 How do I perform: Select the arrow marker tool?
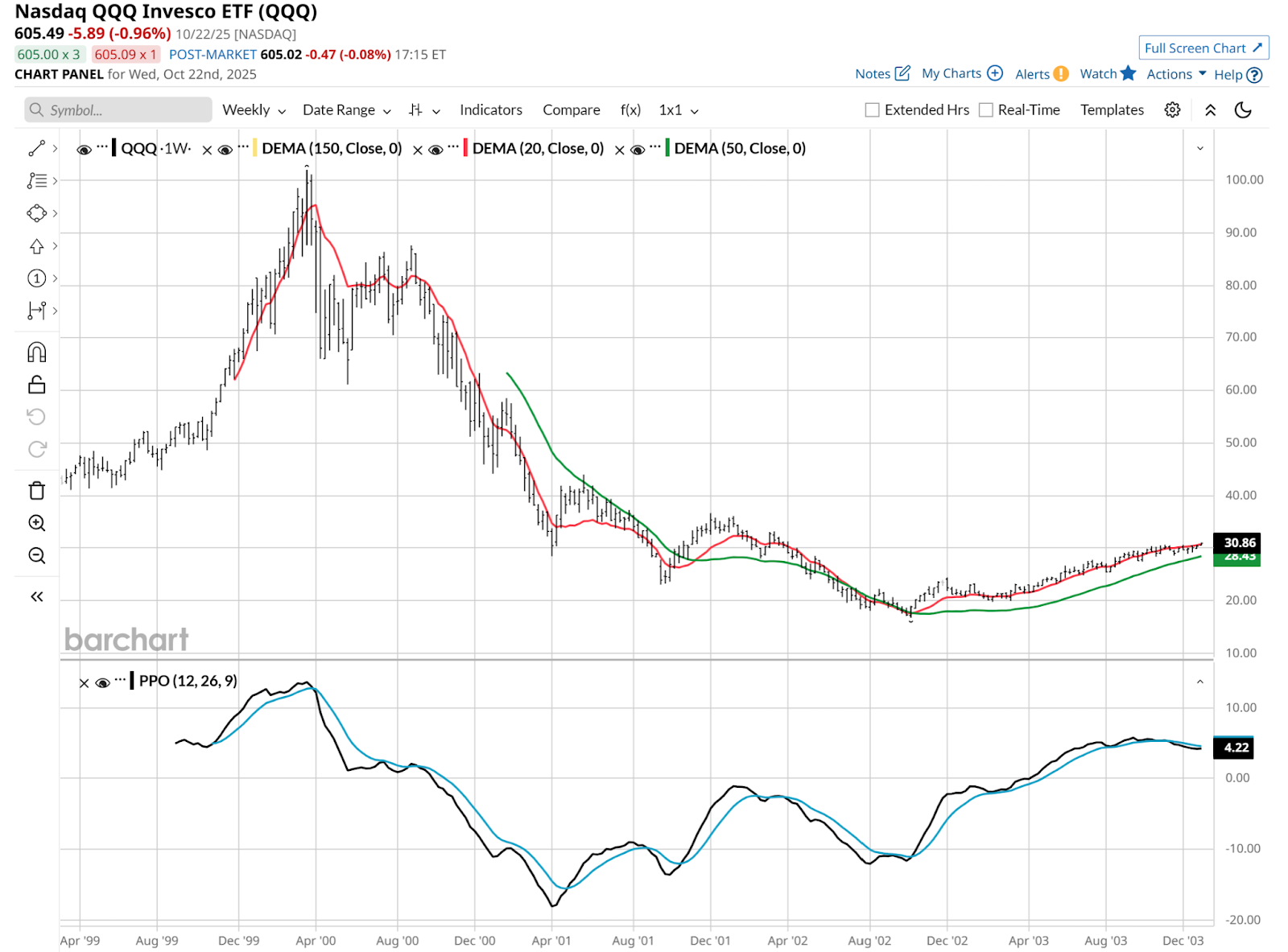[x=37, y=246]
